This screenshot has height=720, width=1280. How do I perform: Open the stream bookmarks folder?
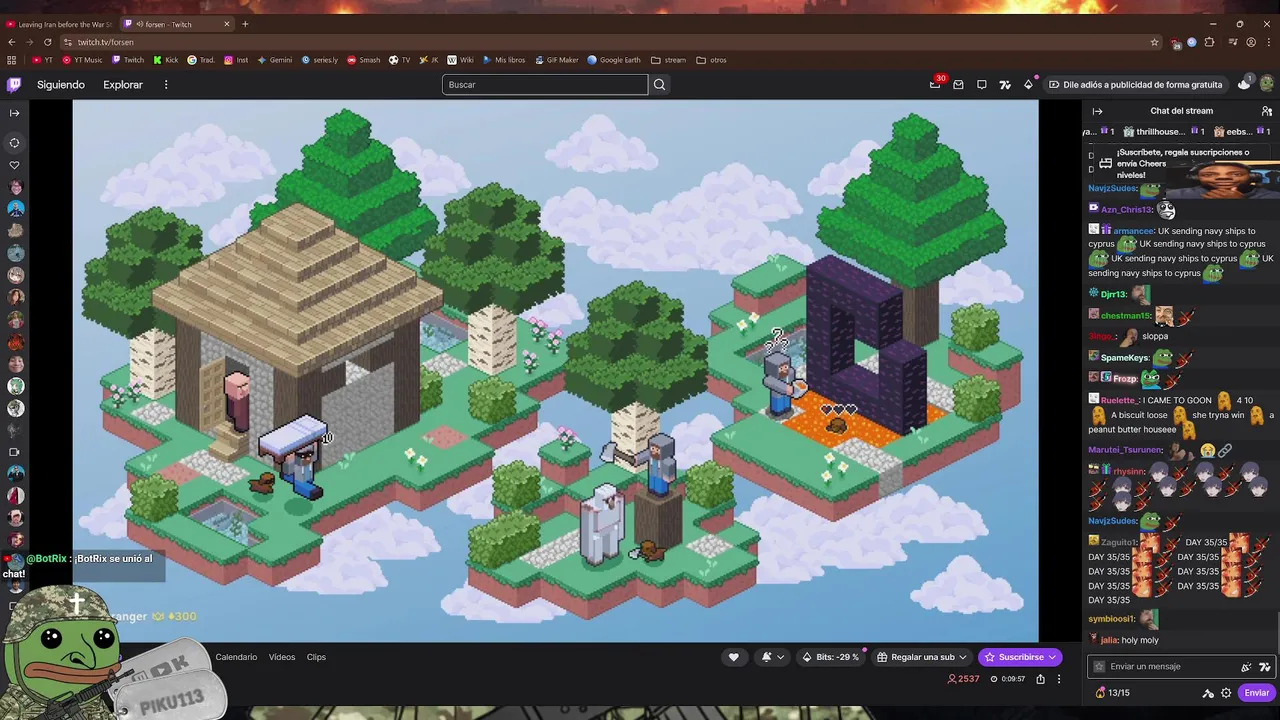(668, 60)
